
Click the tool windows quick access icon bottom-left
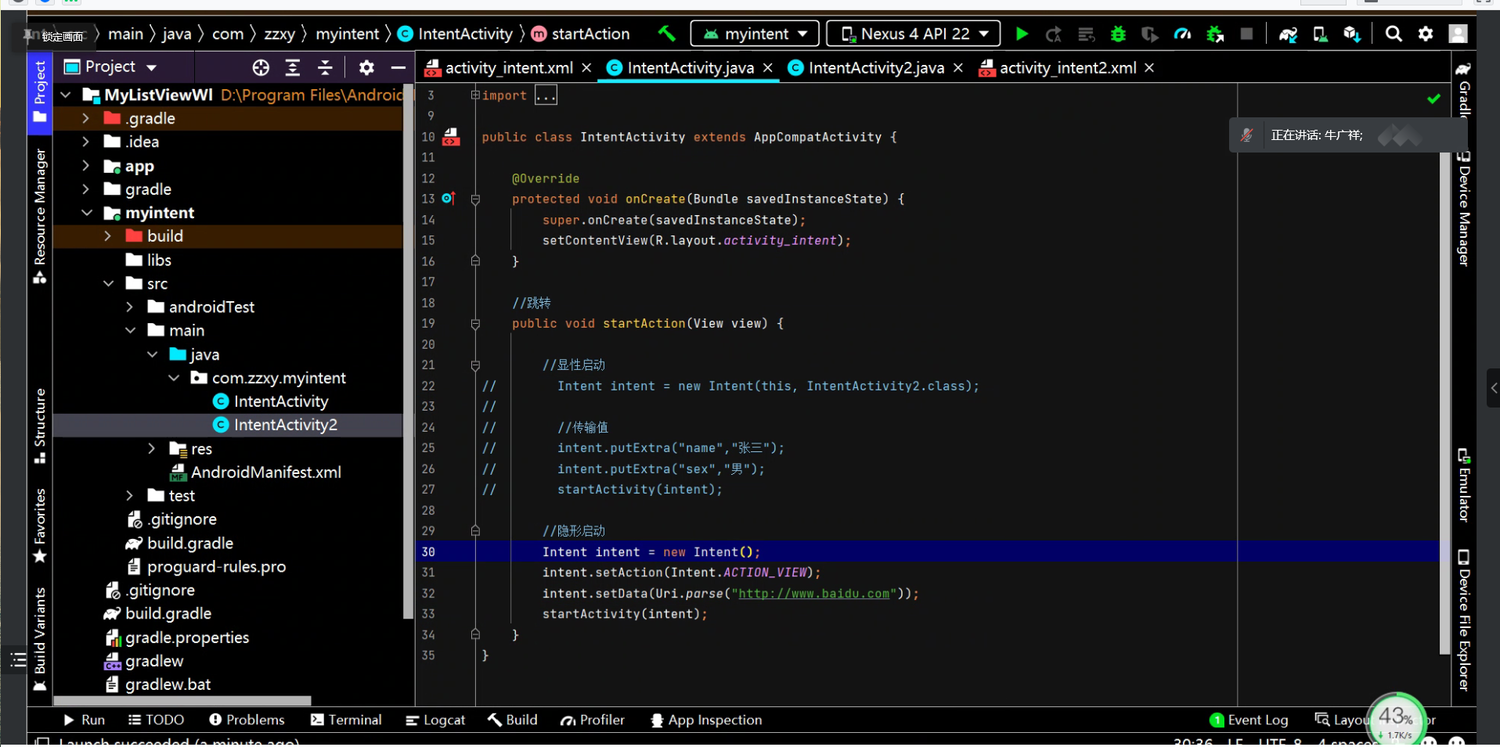tap(18, 659)
